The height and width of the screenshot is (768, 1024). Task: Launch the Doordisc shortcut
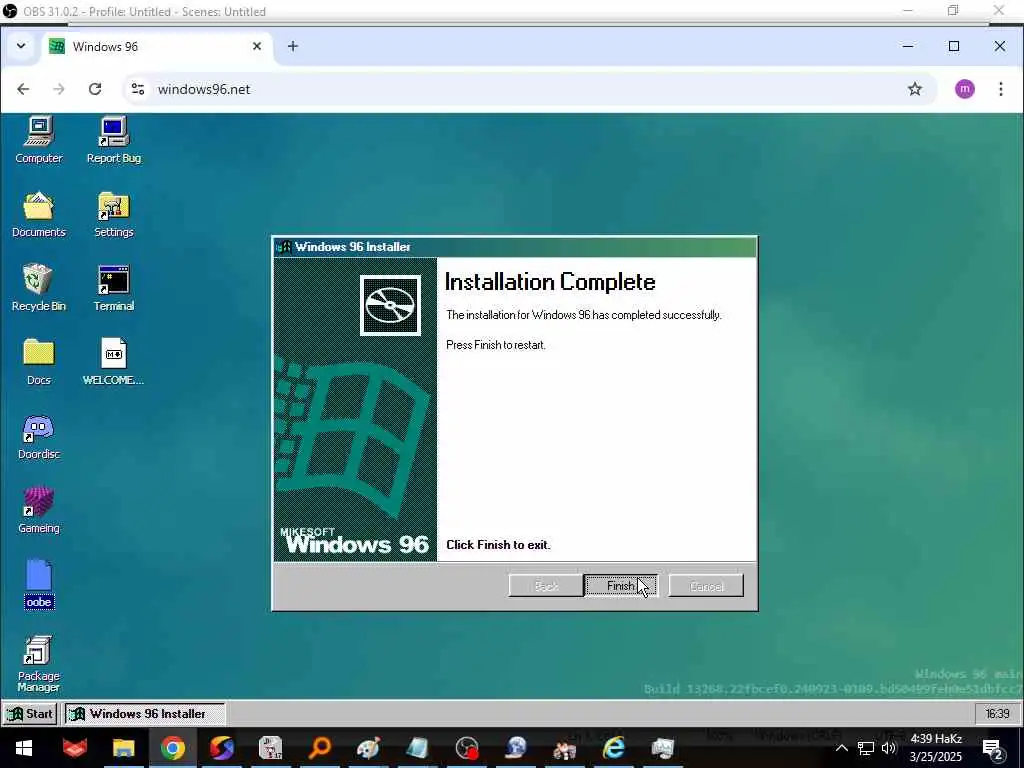39,436
